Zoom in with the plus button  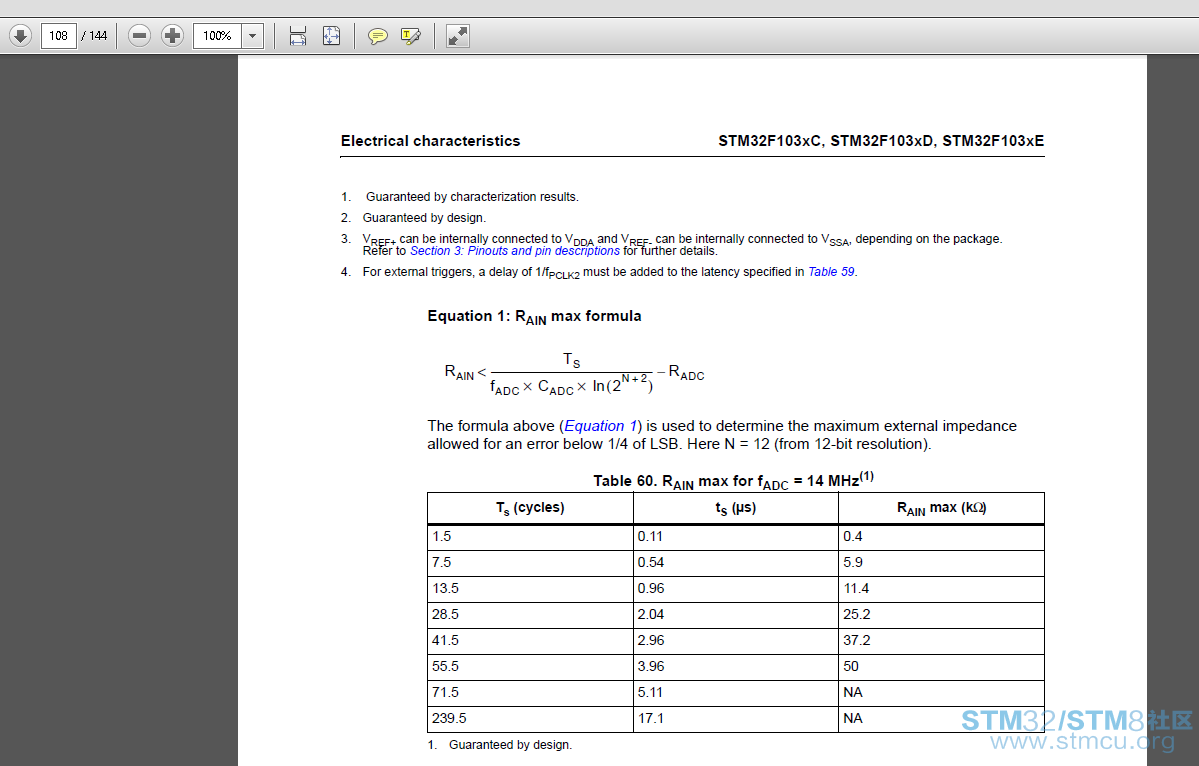(173, 35)
